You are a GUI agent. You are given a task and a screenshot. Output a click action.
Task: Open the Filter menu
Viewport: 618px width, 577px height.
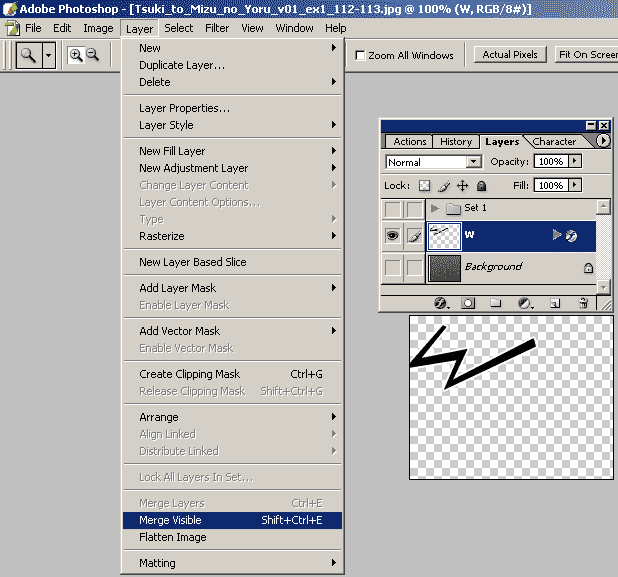click(x=217, y=28)
